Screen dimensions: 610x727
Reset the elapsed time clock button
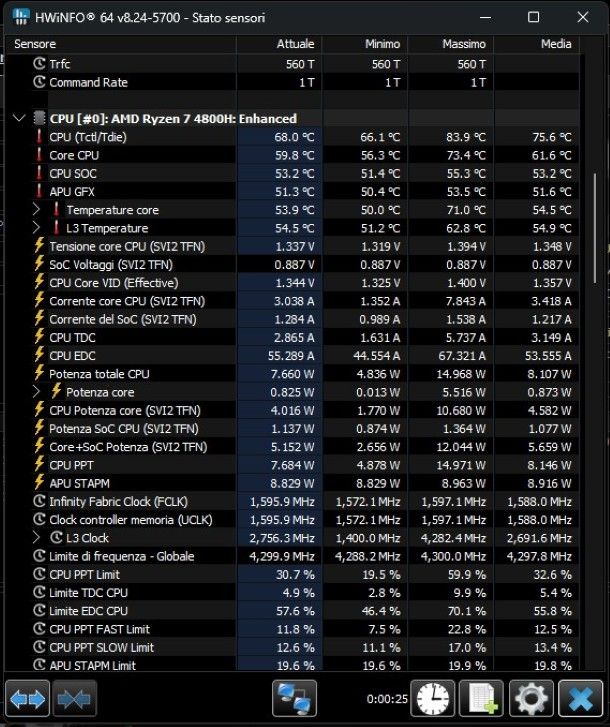[x=433, y=699]
